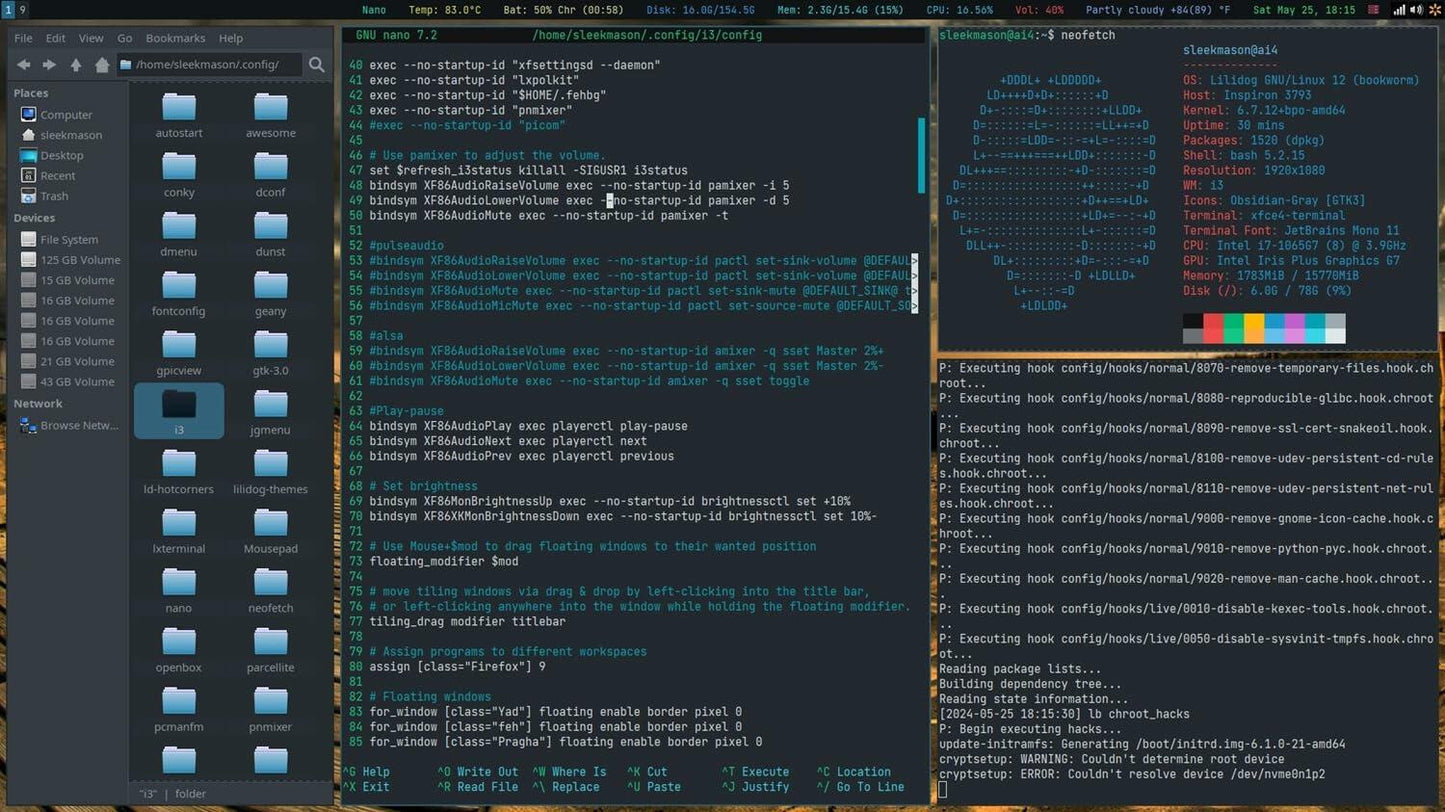Click the search magnifier in file manager

317,65
